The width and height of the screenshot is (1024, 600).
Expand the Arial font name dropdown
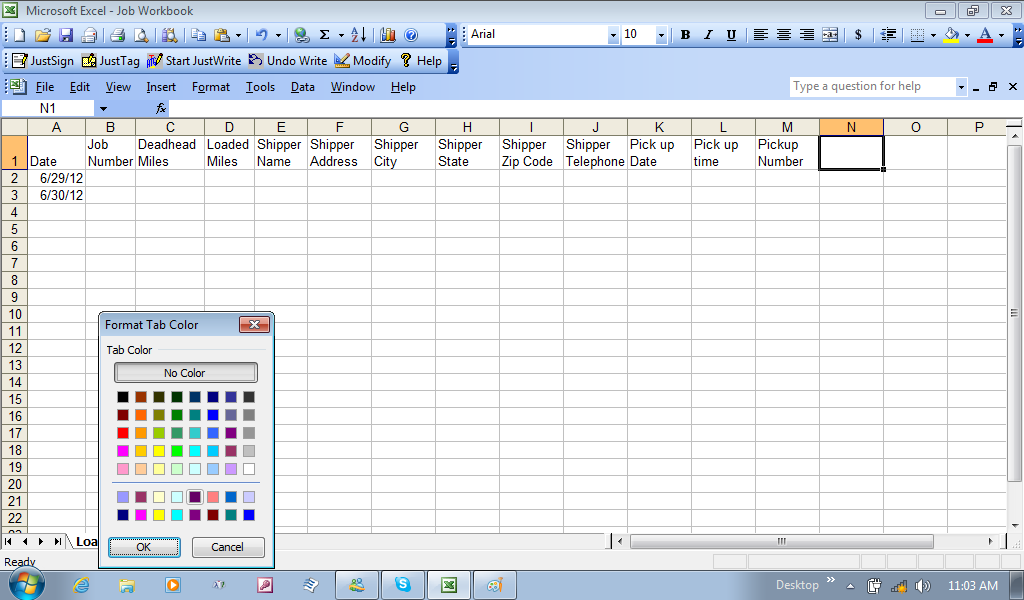613,35
